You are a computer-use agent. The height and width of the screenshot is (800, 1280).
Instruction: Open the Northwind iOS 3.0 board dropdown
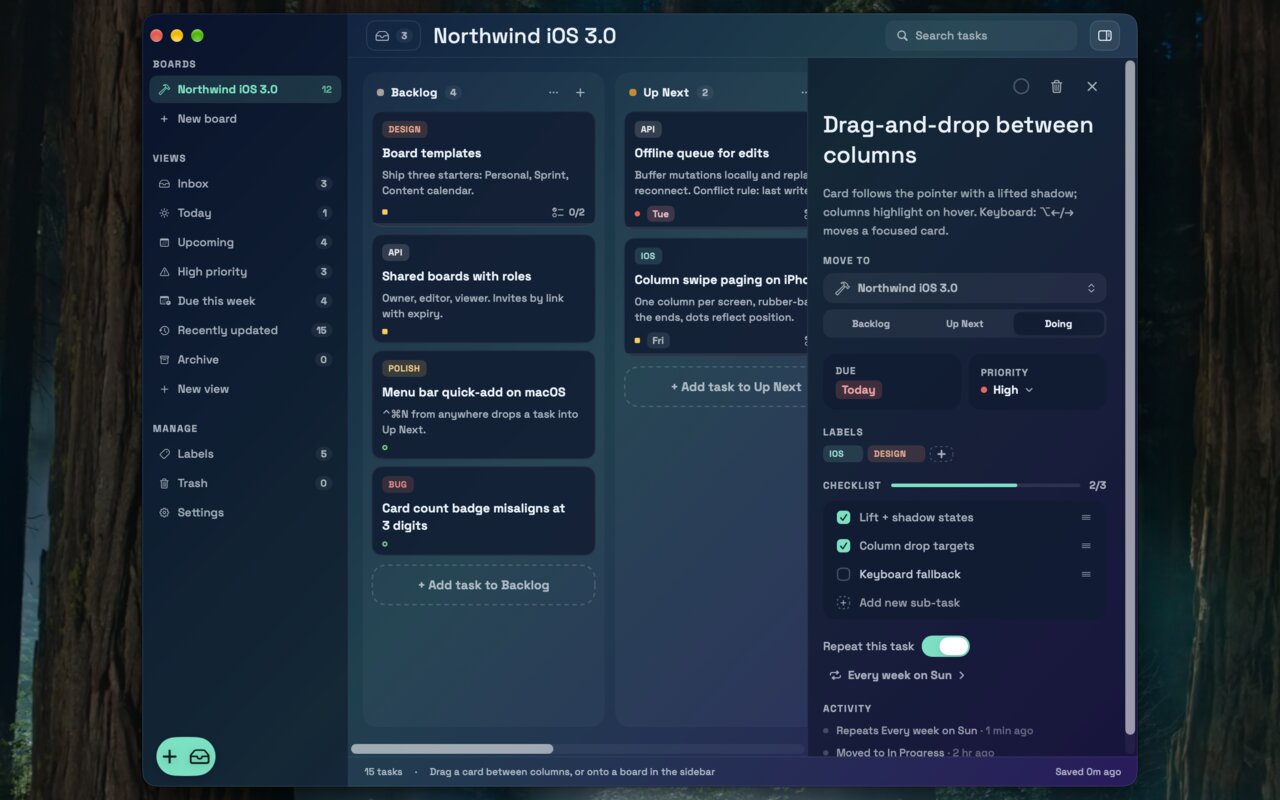click(x=965, y=288)
